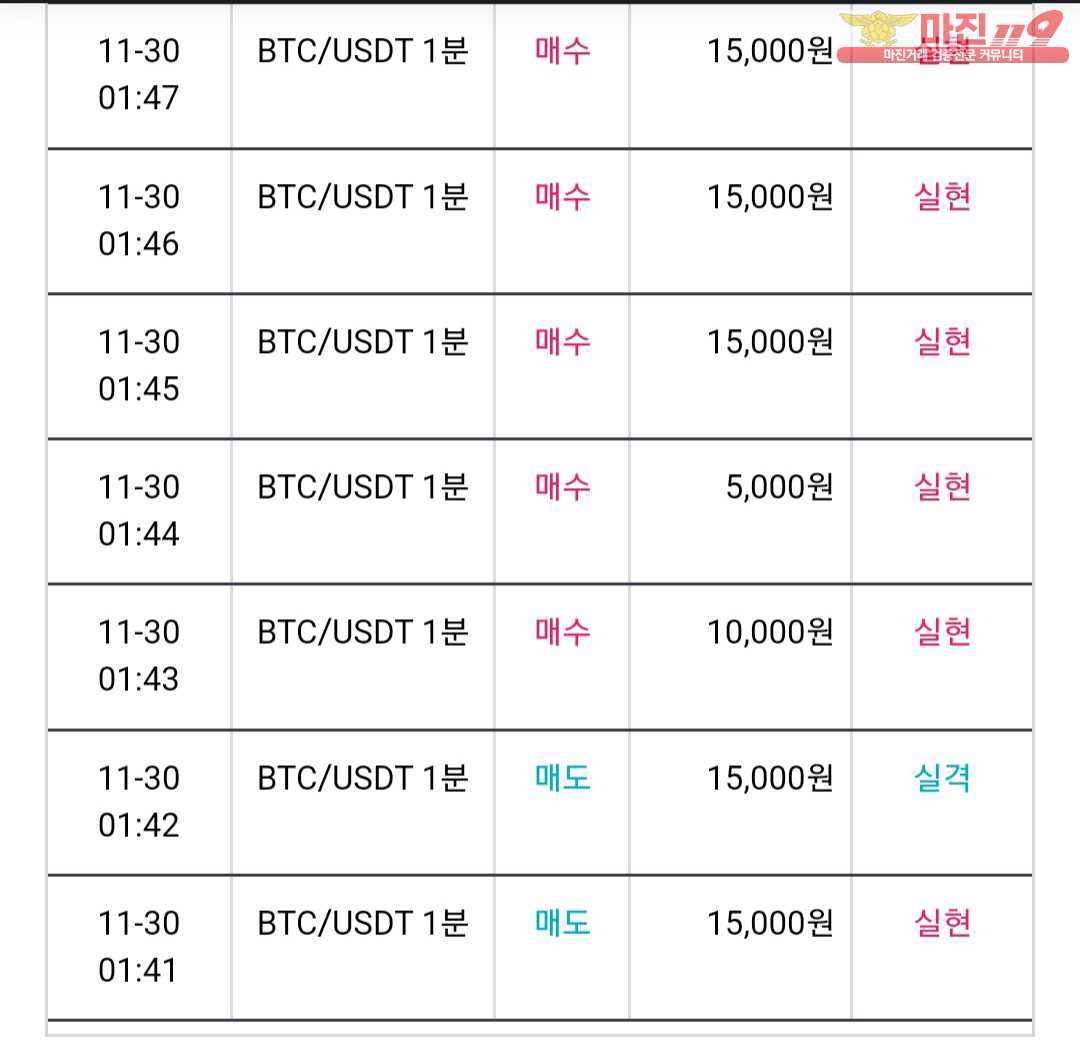This screenshot has width=1080, height=1040.
Task: Select BTC/USDT 1분 in the 01:45 row
Action: click(x=363, y=342)
